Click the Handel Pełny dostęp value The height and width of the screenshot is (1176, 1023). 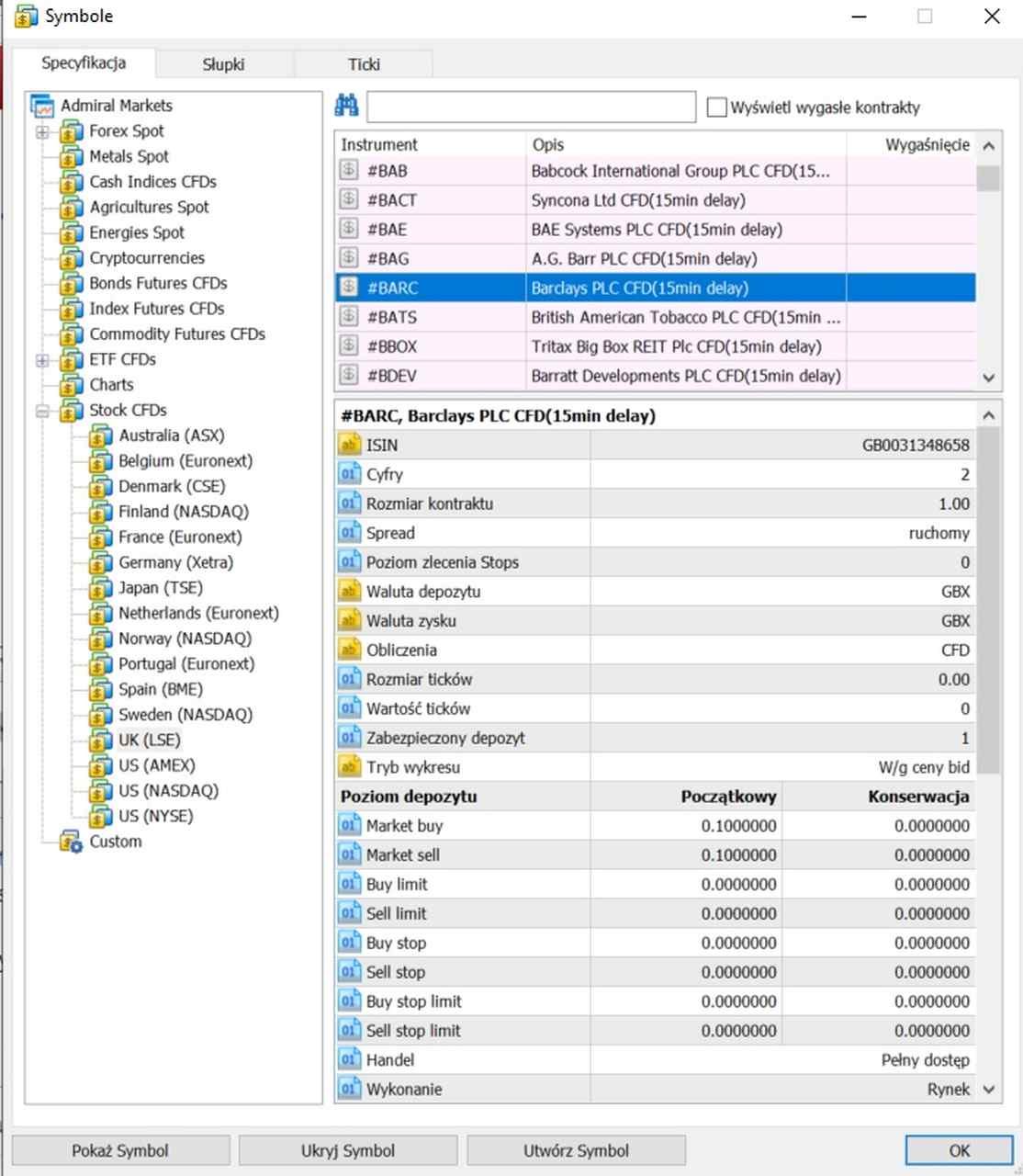[x=926, y=1060]
